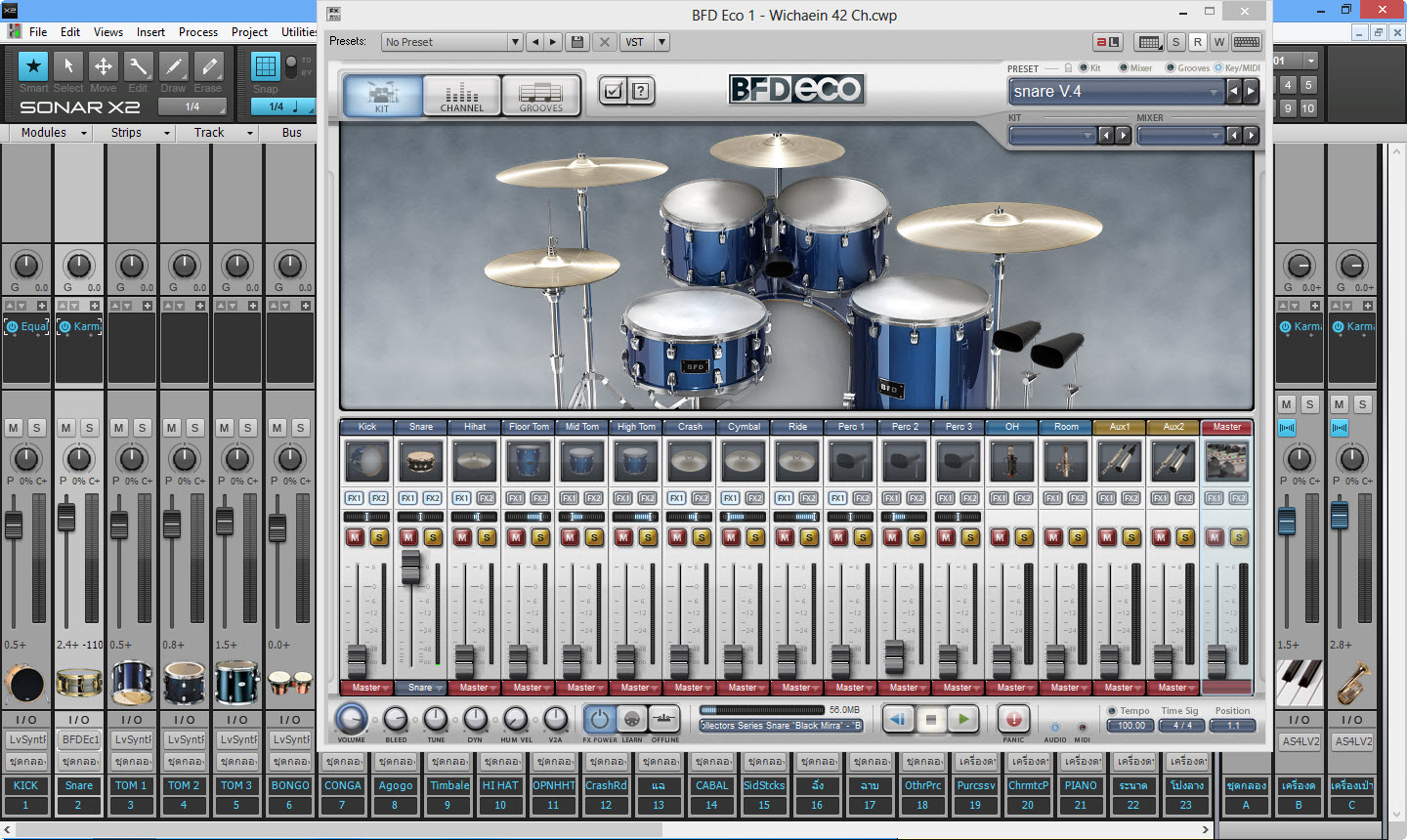Select the Smart tool in SONAR toolbar
The image size is (1407, 840).
[33, 66]
